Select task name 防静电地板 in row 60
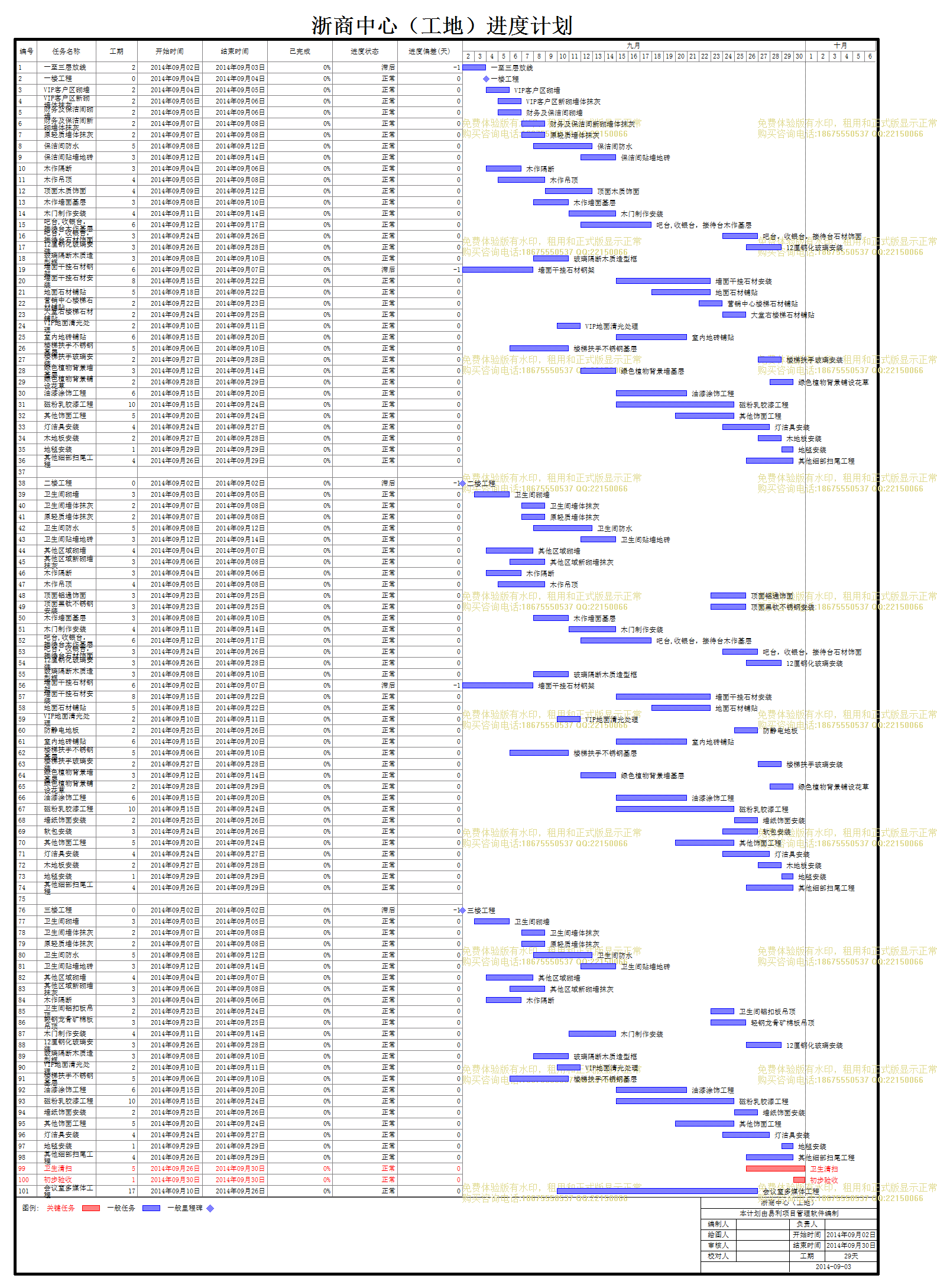Screen dimensions: 937x1288 pyautogui.click(x=61, y=730)
